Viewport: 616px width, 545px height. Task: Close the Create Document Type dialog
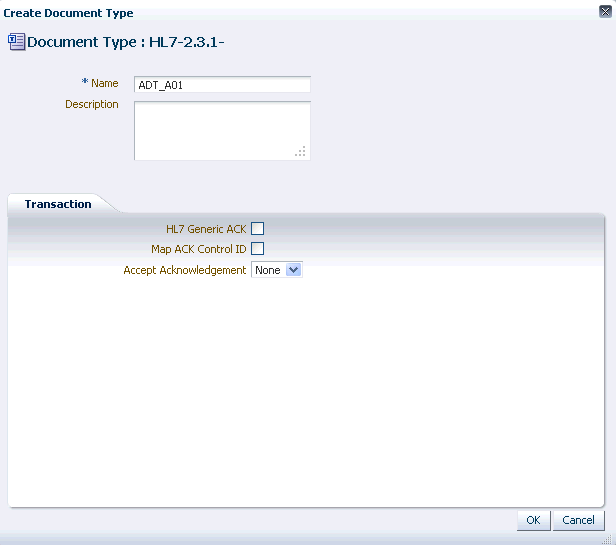pos(605,12)
